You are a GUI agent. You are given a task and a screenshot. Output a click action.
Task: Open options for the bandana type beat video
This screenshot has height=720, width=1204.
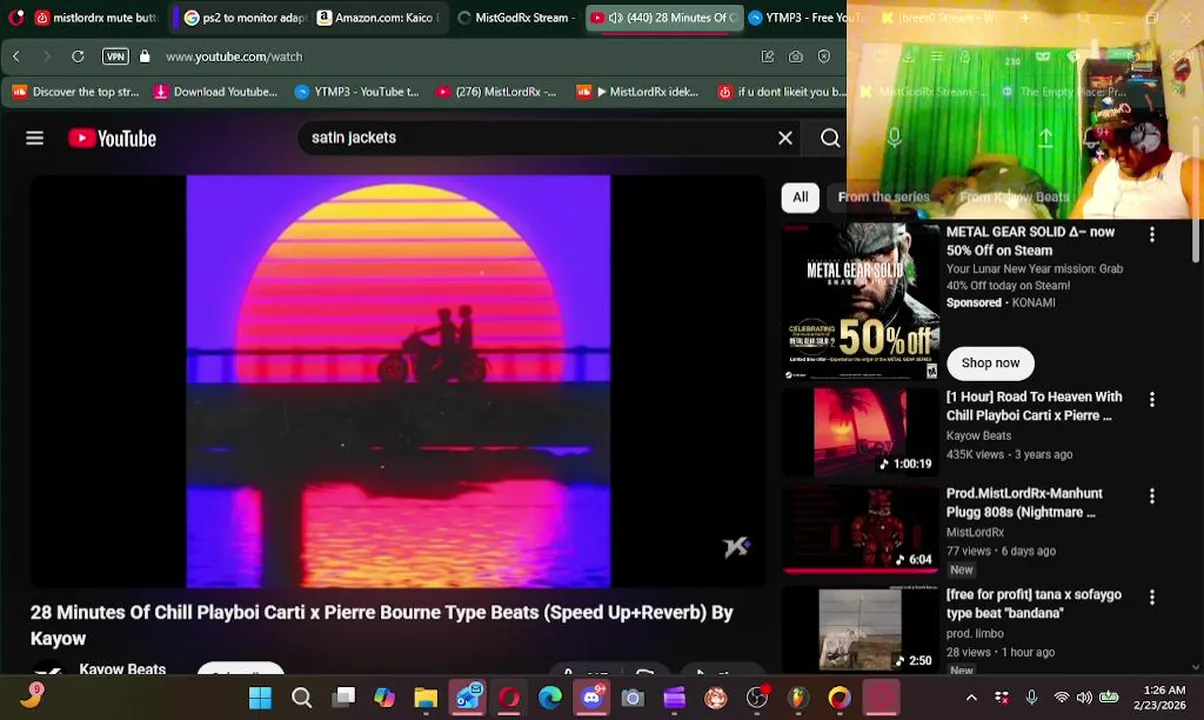[x=1152, y=597]
